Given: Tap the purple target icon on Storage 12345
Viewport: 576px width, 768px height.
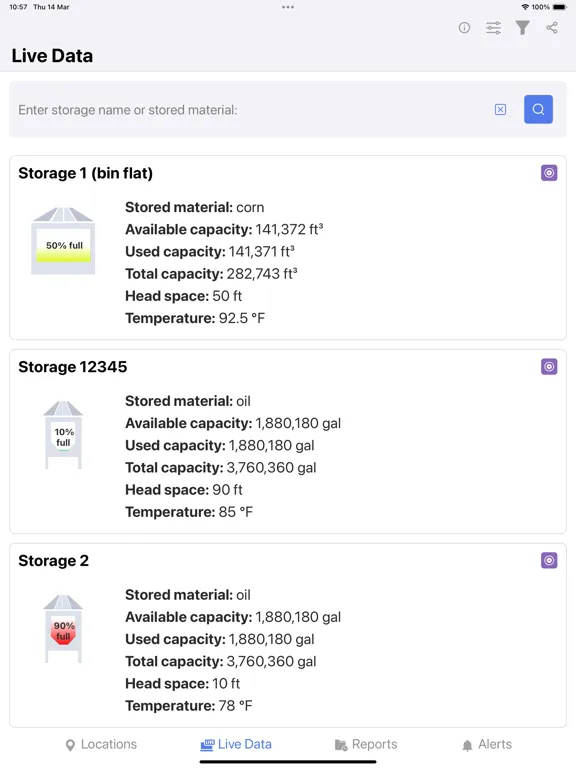Looking at the screenshot, I should [549, 366].
